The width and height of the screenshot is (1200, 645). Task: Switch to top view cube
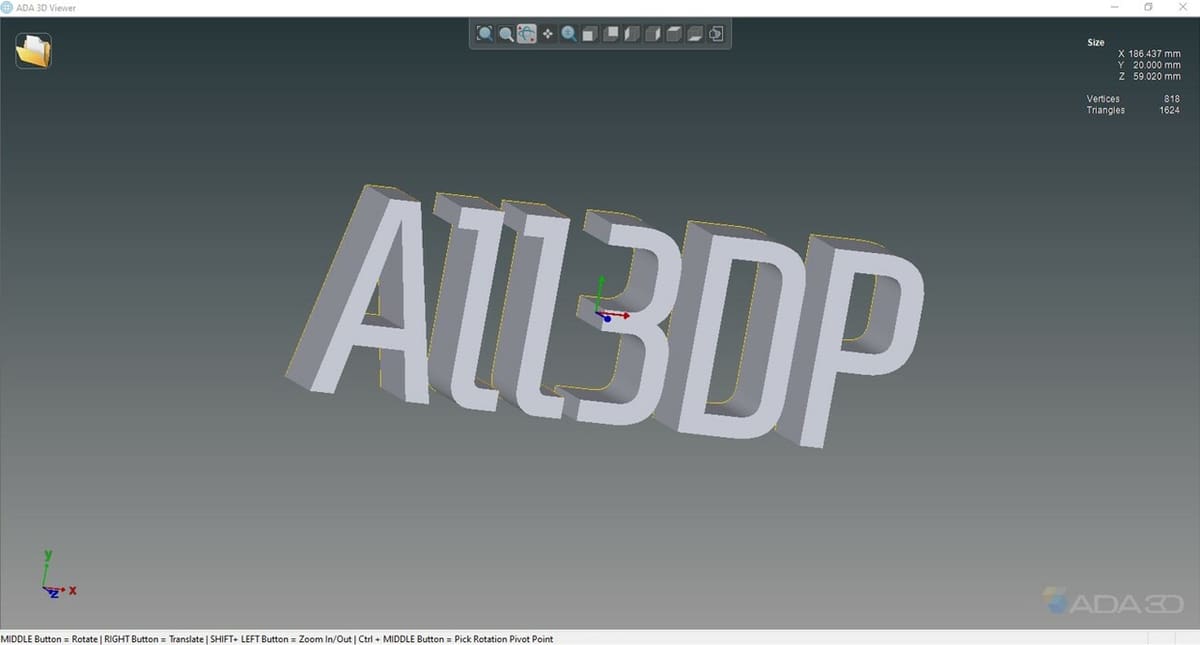click(x=674, y=34)
